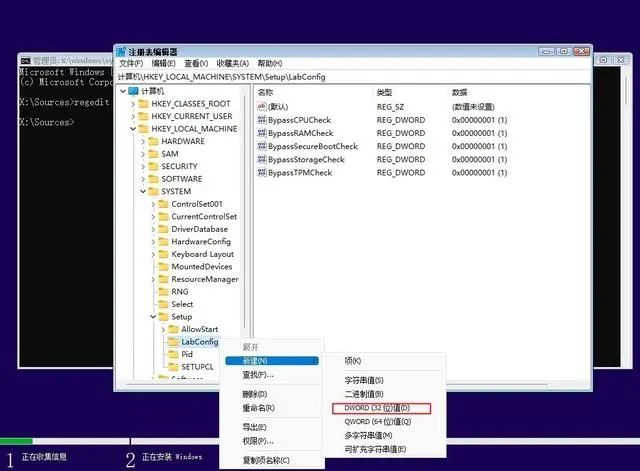The image size is (640, 471).
Task: Click the BypassCPUCheck DWORD value icon
Action: tap(261, 120)
